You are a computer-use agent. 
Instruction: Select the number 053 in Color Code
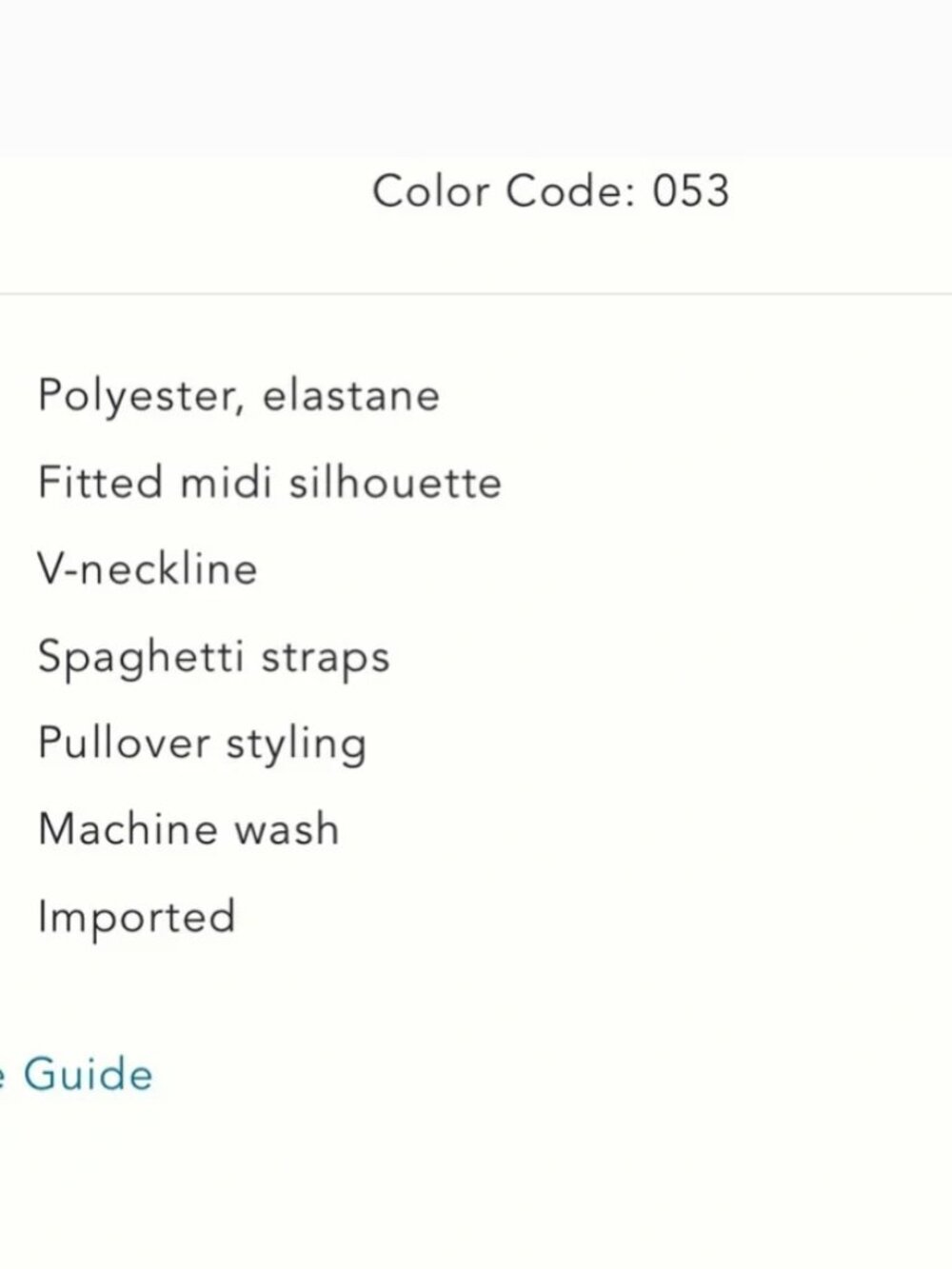691,190
